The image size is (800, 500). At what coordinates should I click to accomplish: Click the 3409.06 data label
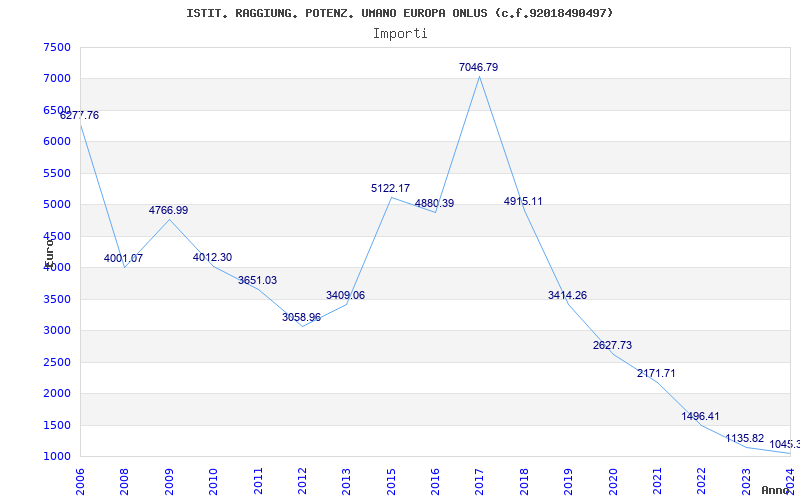[x=345, y=295]
